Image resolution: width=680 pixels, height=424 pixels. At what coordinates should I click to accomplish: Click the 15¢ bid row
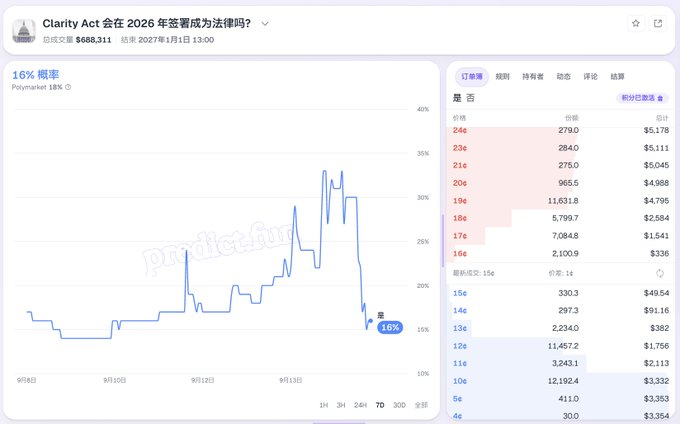[560, 293]
